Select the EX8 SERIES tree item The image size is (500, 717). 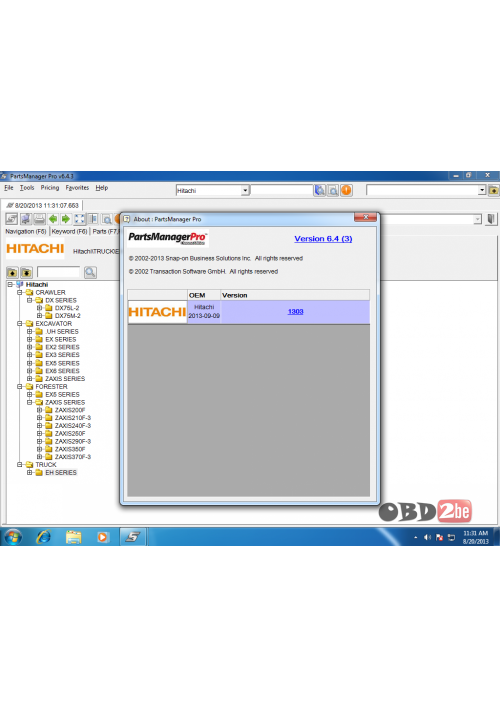(x=62, y=371)
